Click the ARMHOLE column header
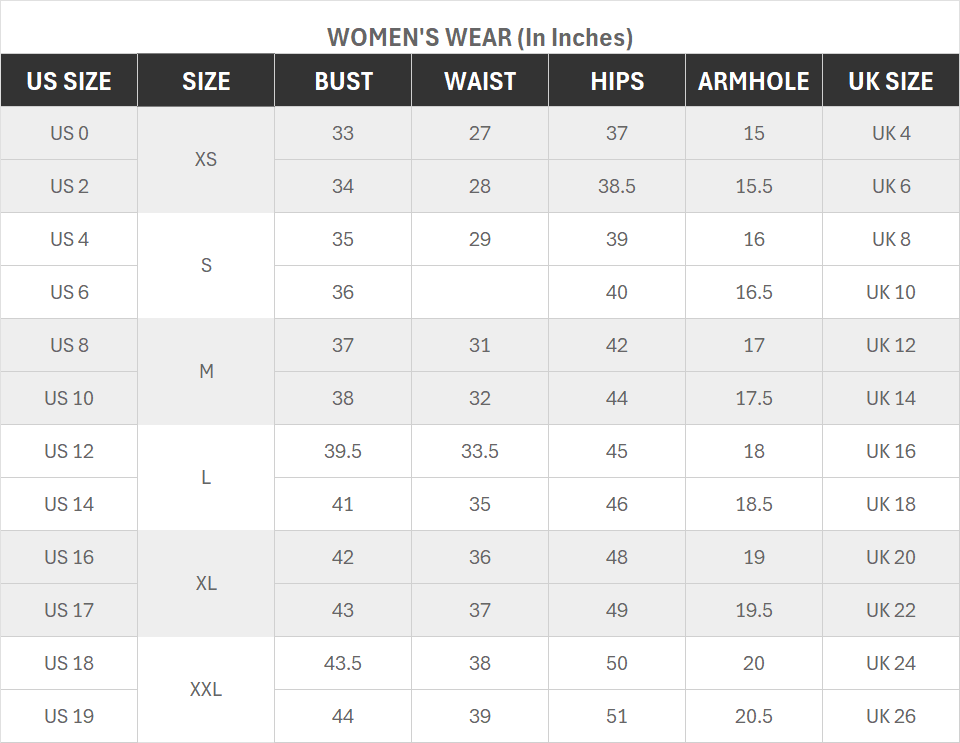Viewport: 960px width, 743px height. tap(754, 81)
